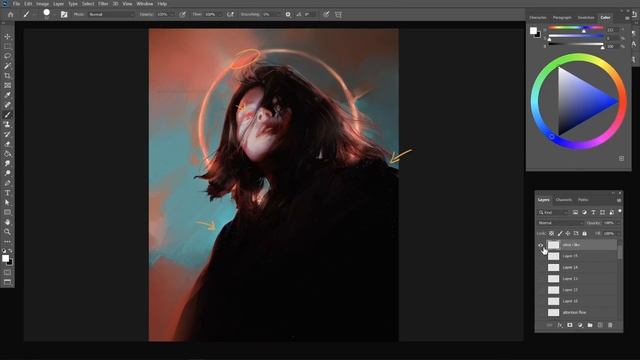Select the Smudge tool
The height and width of the screenshot is (360, 640).
click(x=7, y=164)
